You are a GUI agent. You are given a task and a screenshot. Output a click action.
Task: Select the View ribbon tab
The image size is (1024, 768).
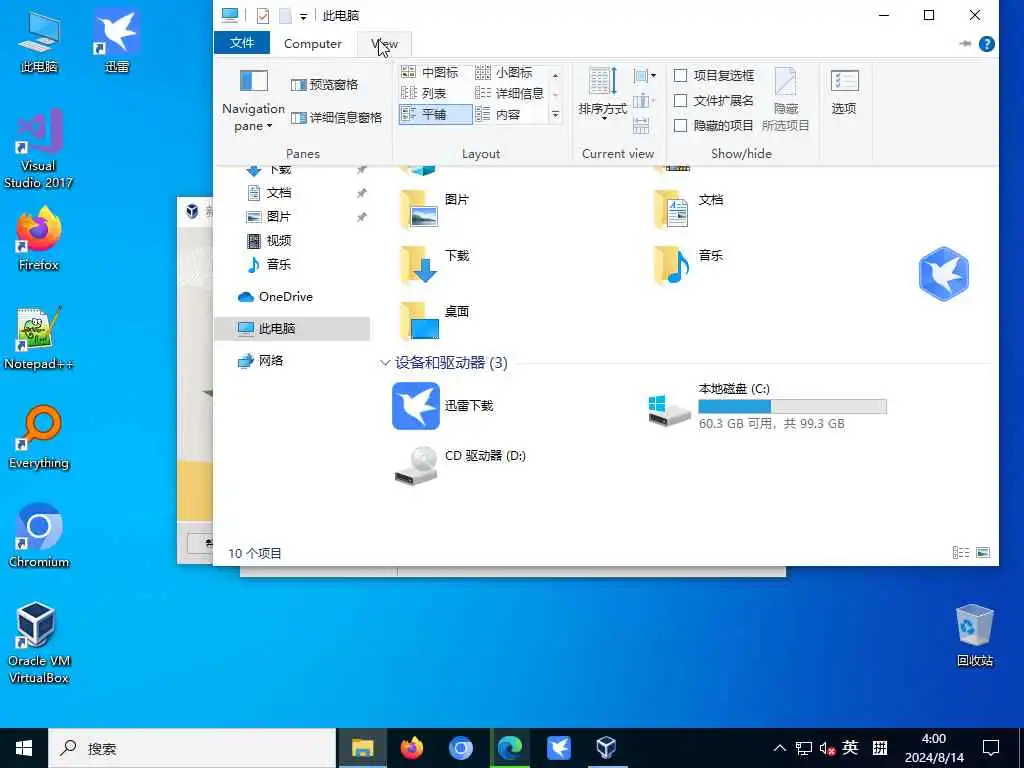click(x=385, y=44)
